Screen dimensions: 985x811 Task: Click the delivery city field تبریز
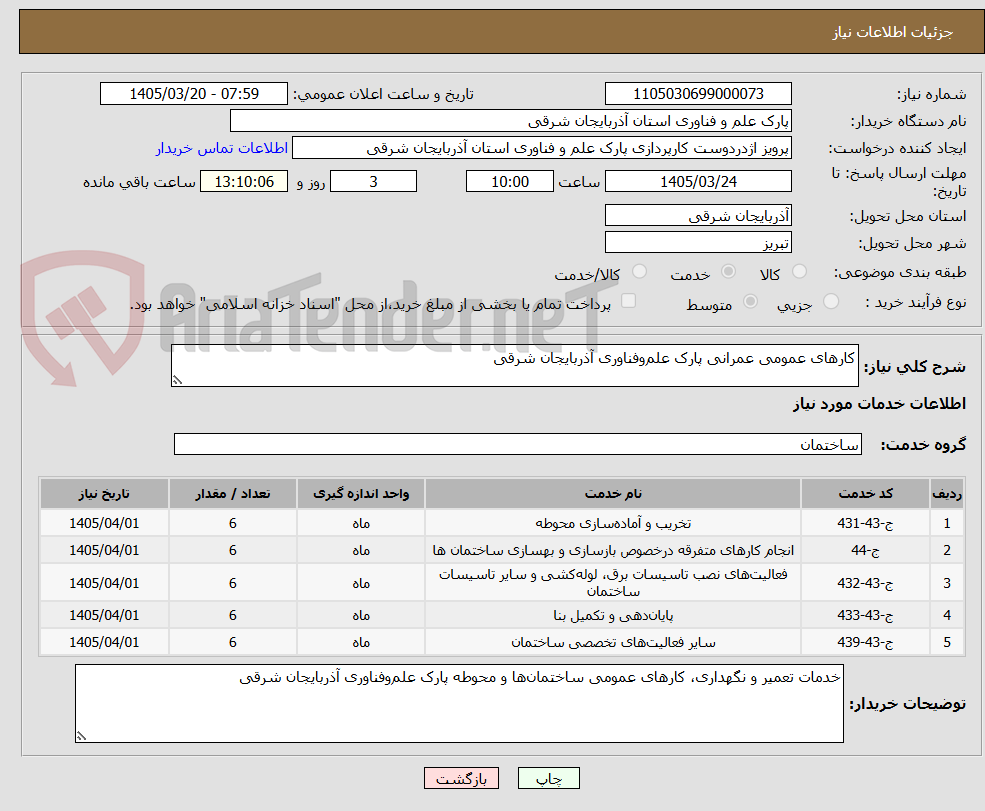point(698,243)
